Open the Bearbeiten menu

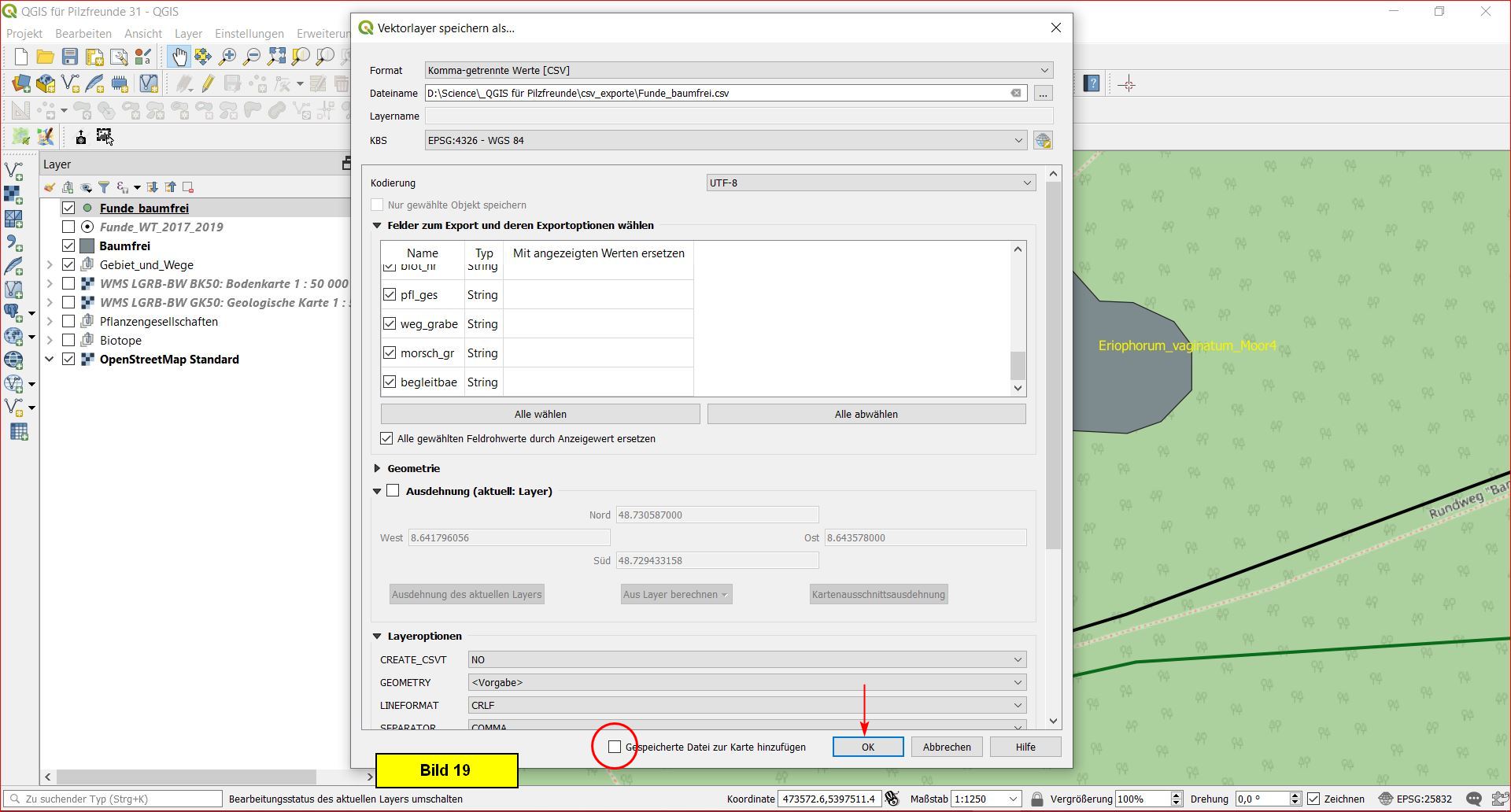pos(83,34)
